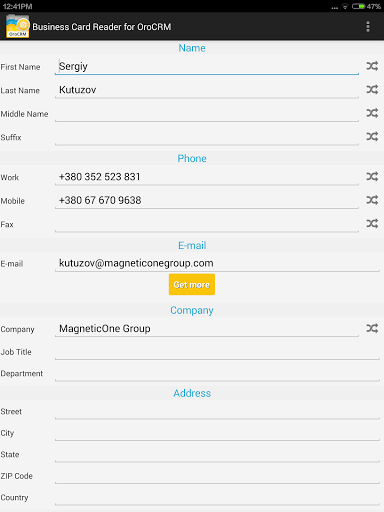Image resolution: width=384 pixels, height=512 pixels.
Task: Tap the shuffle icon beside Suffix
Action: click(x=372, y=136)
